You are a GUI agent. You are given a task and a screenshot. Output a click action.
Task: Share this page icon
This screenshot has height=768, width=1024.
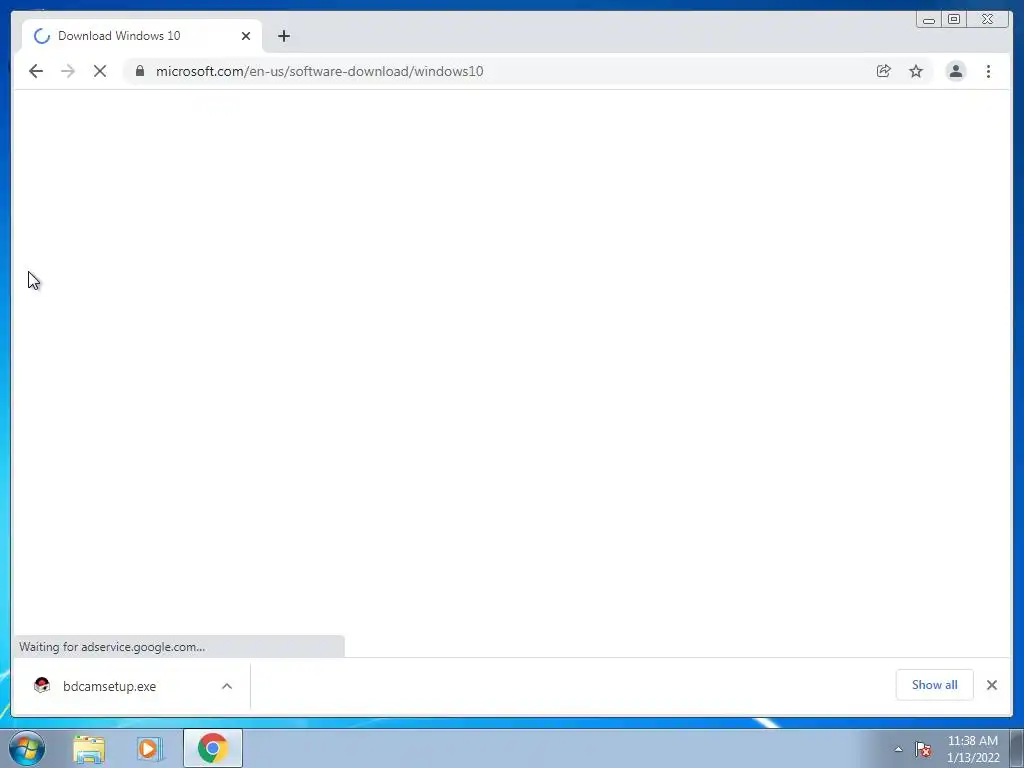coord(884,71)
